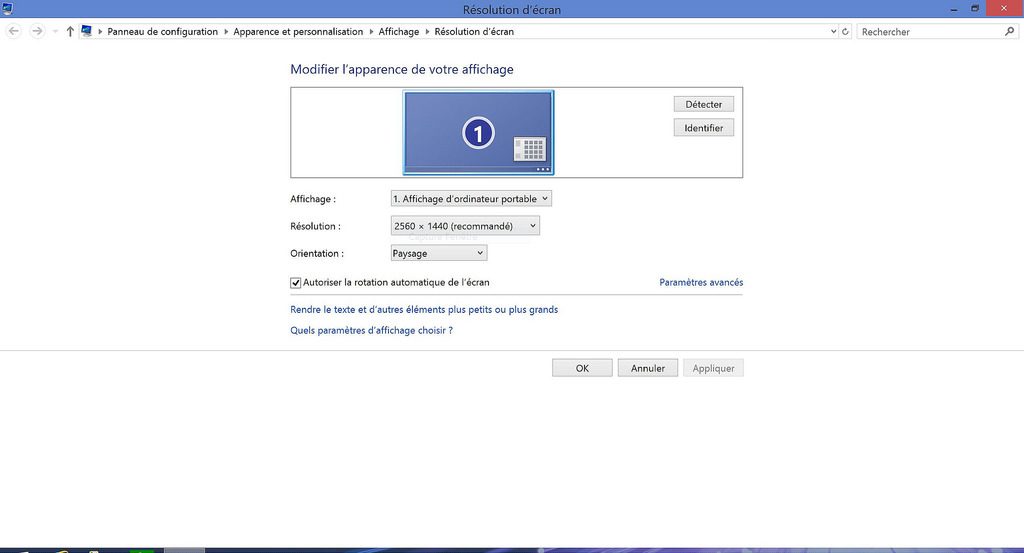This screenshot has width=1024, height=553.
Task: Go to Apparence et personnalisation breadcrumb
Action: 298,32
